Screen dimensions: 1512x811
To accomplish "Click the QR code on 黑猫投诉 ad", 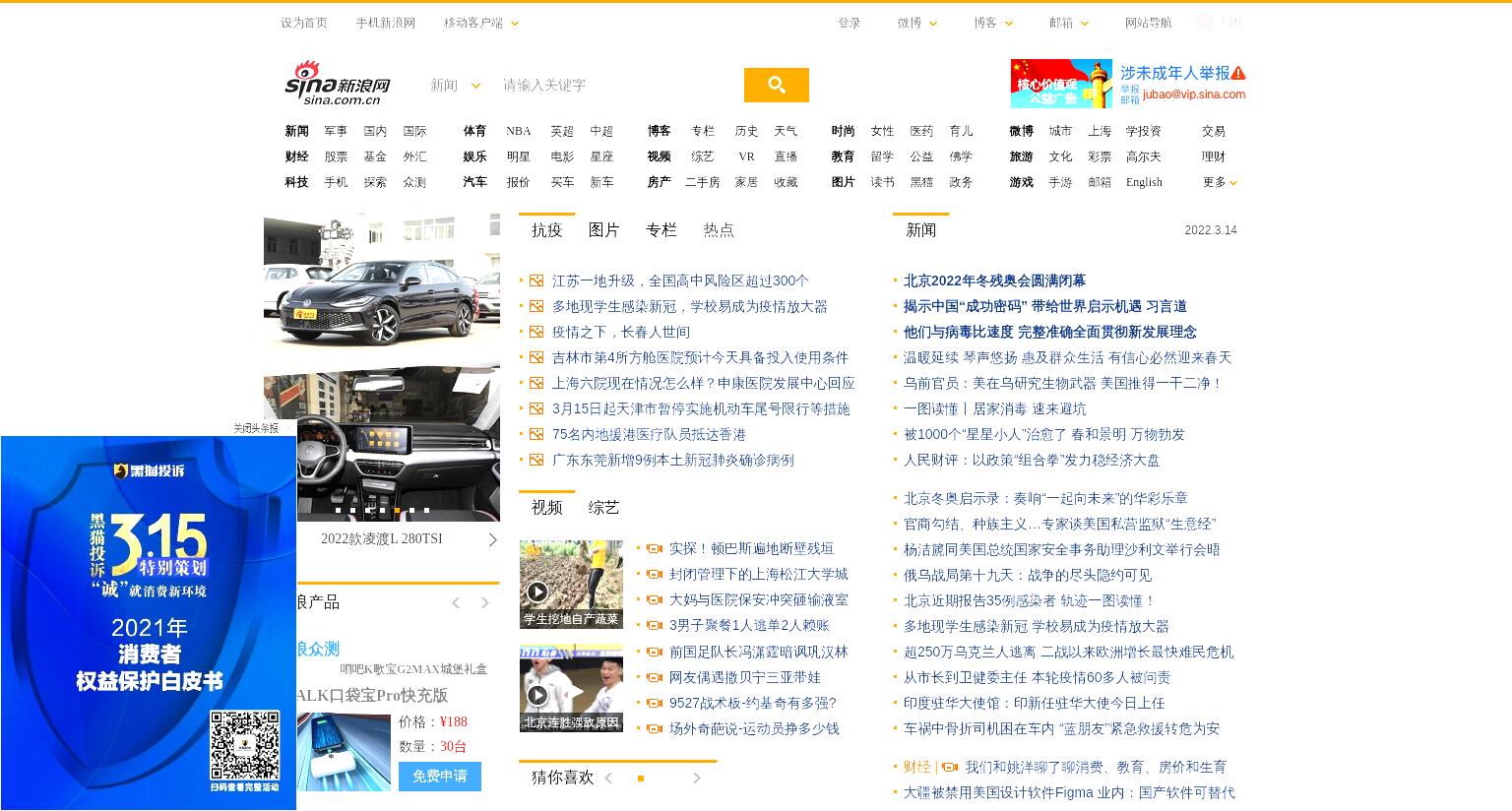I will [x=244, y=744].
